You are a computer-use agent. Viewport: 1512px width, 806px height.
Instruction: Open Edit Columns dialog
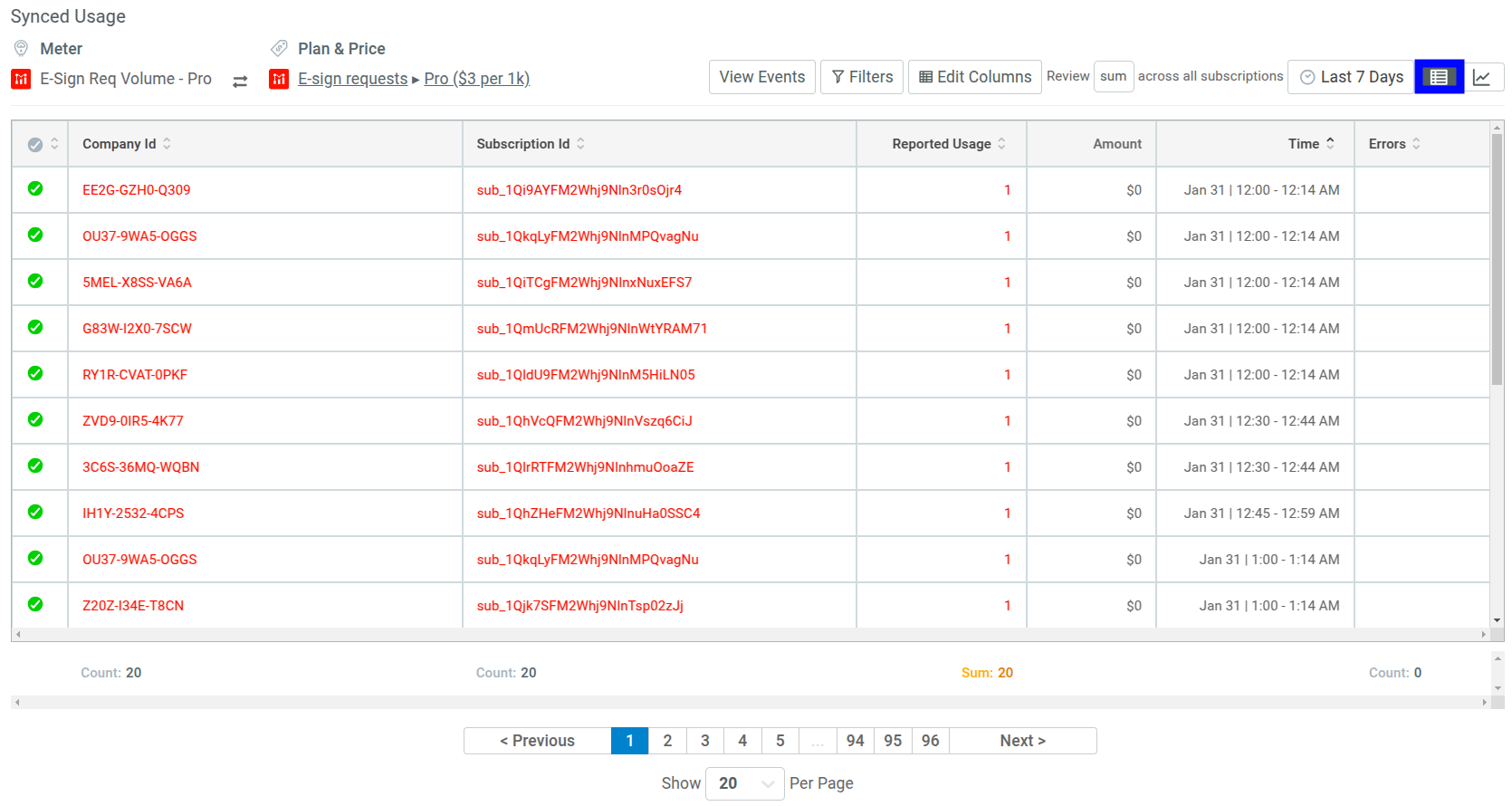tap(975, 77)
